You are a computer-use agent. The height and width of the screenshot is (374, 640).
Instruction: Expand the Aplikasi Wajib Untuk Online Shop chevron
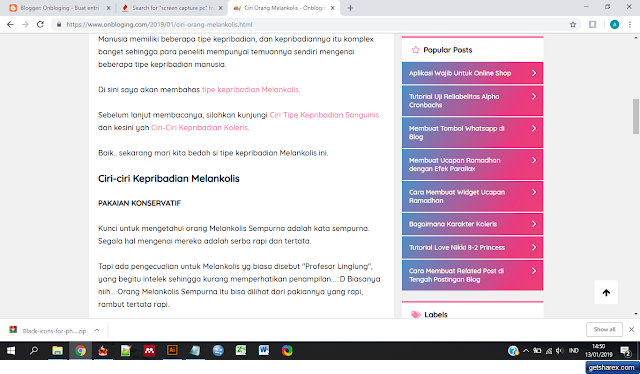click(x=534, y=73)
